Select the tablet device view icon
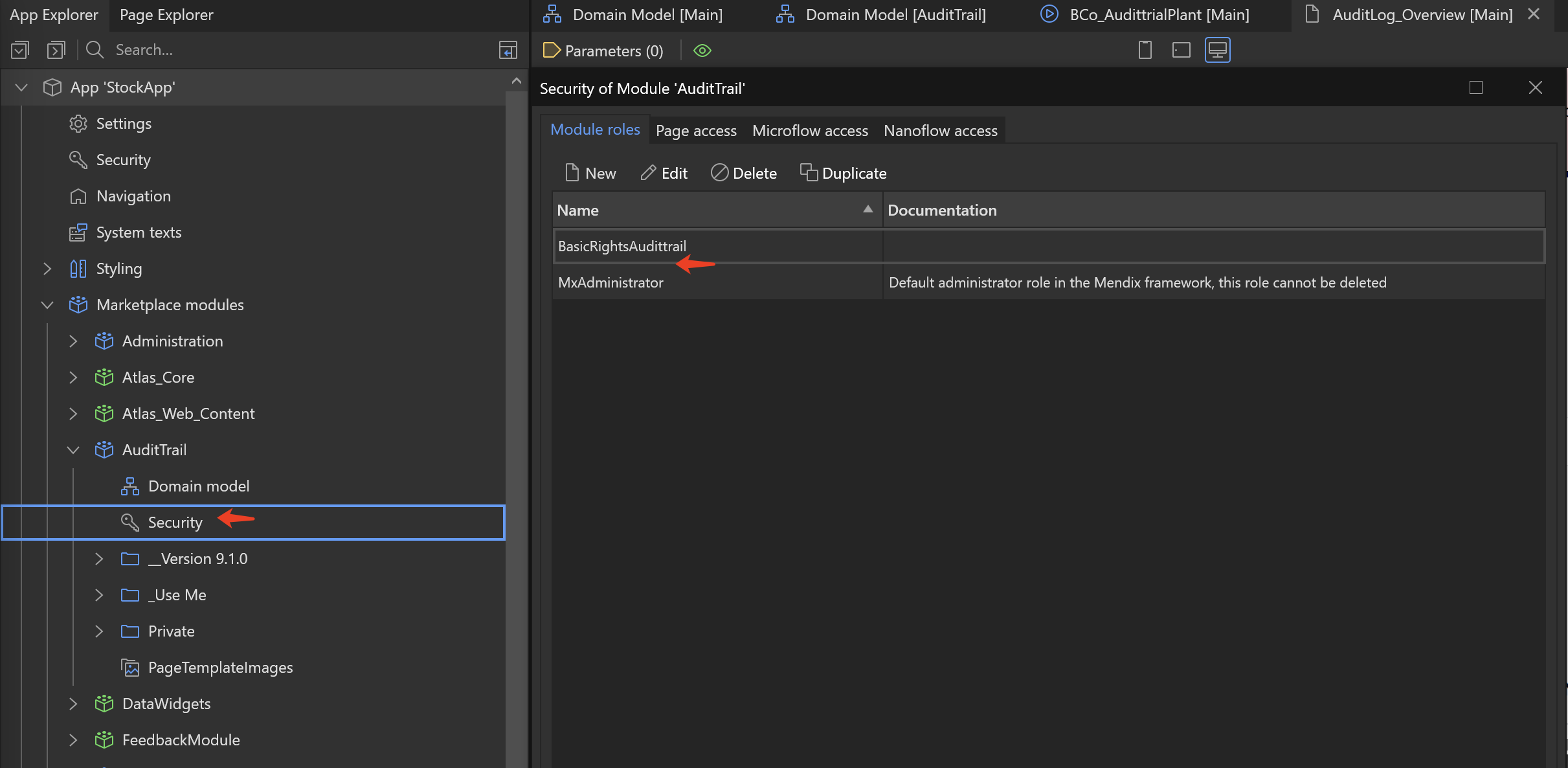This screenshot has width=1568, height=768. 1182,50
